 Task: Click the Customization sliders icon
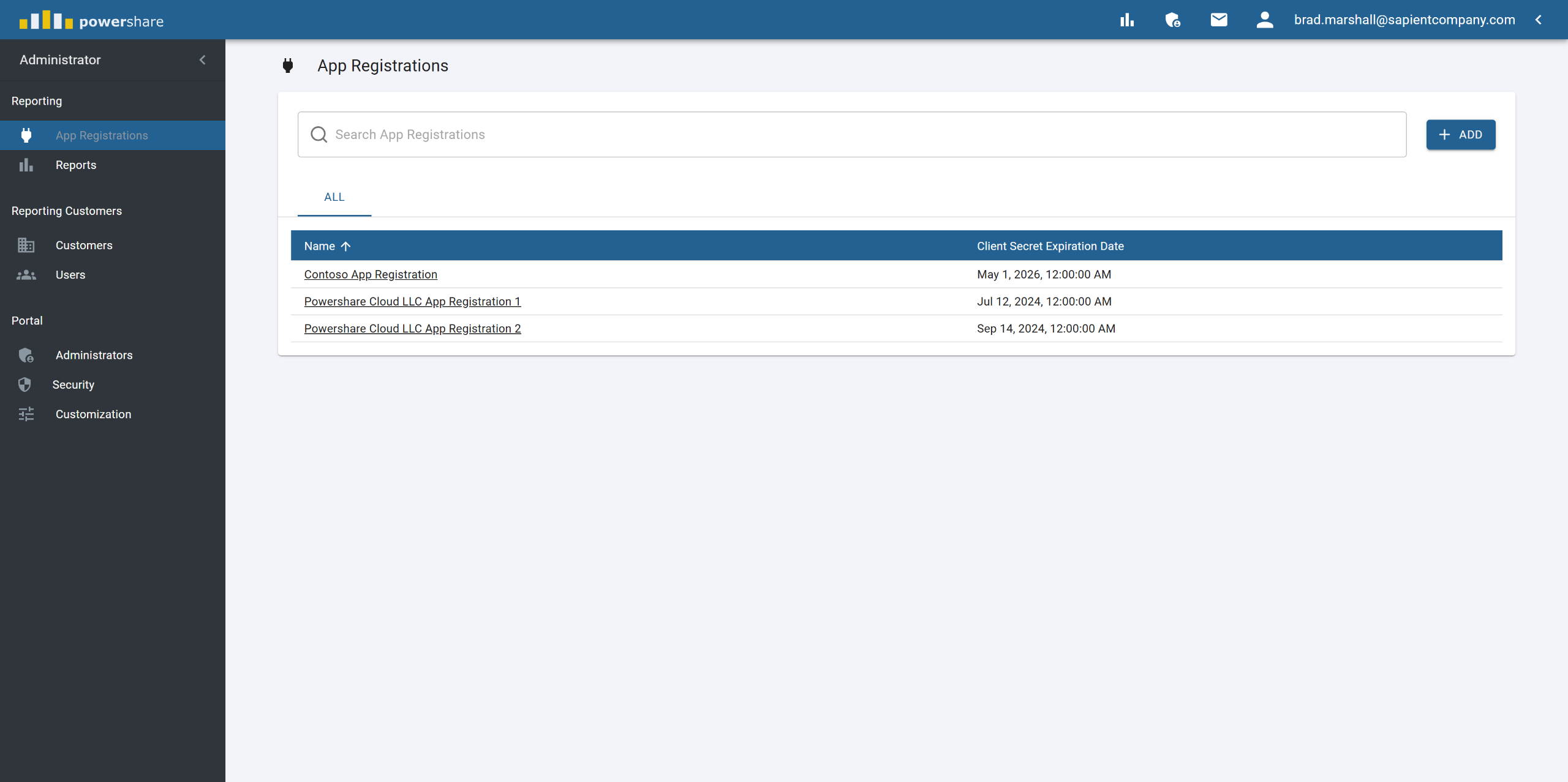[26, 415]
